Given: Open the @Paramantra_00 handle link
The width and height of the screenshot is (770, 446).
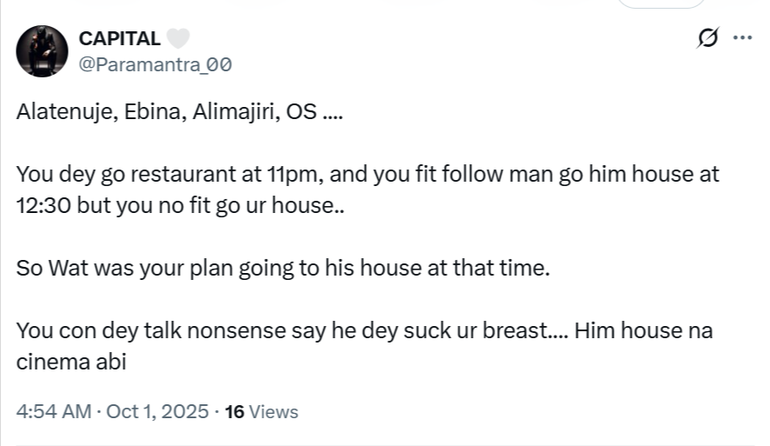Looking at the screenshot, I should coord(155,64).
